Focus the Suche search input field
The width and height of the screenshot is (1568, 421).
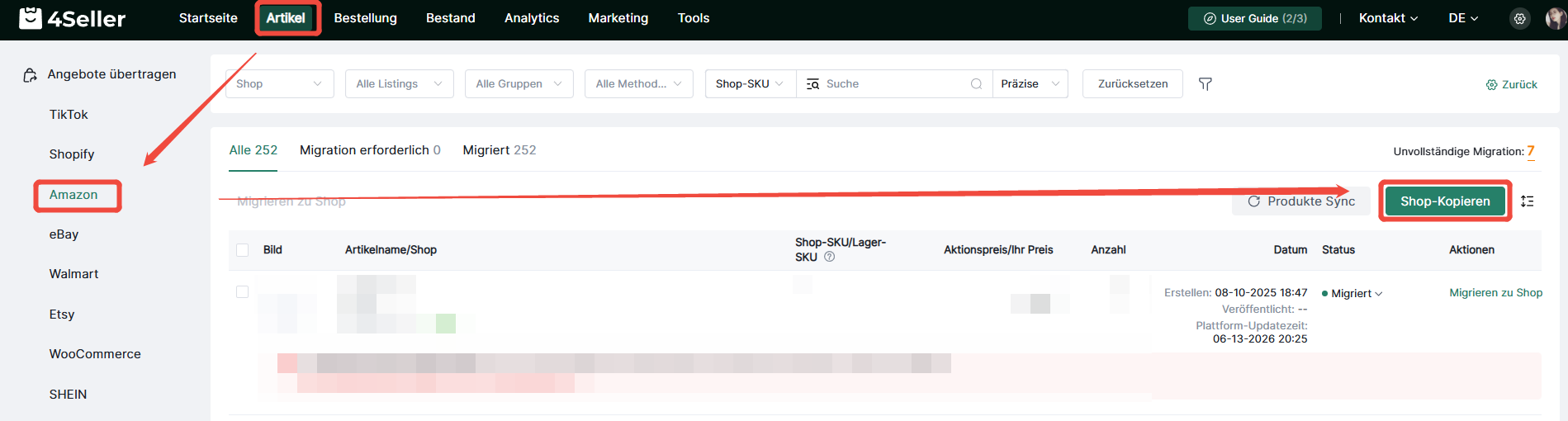pos(893,84)
